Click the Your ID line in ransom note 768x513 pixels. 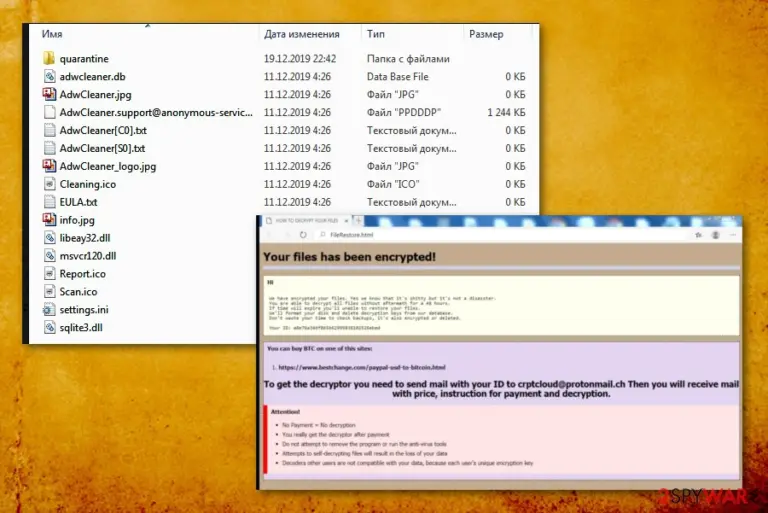pyautogui.click(x=324, y=328)
